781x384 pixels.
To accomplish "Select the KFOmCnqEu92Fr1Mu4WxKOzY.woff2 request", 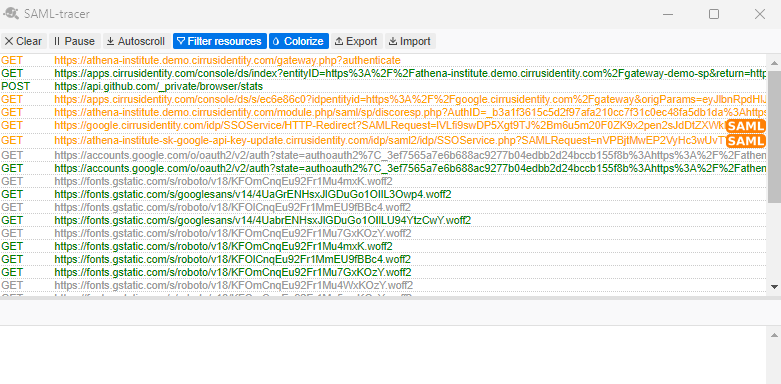I will point(384,285).
